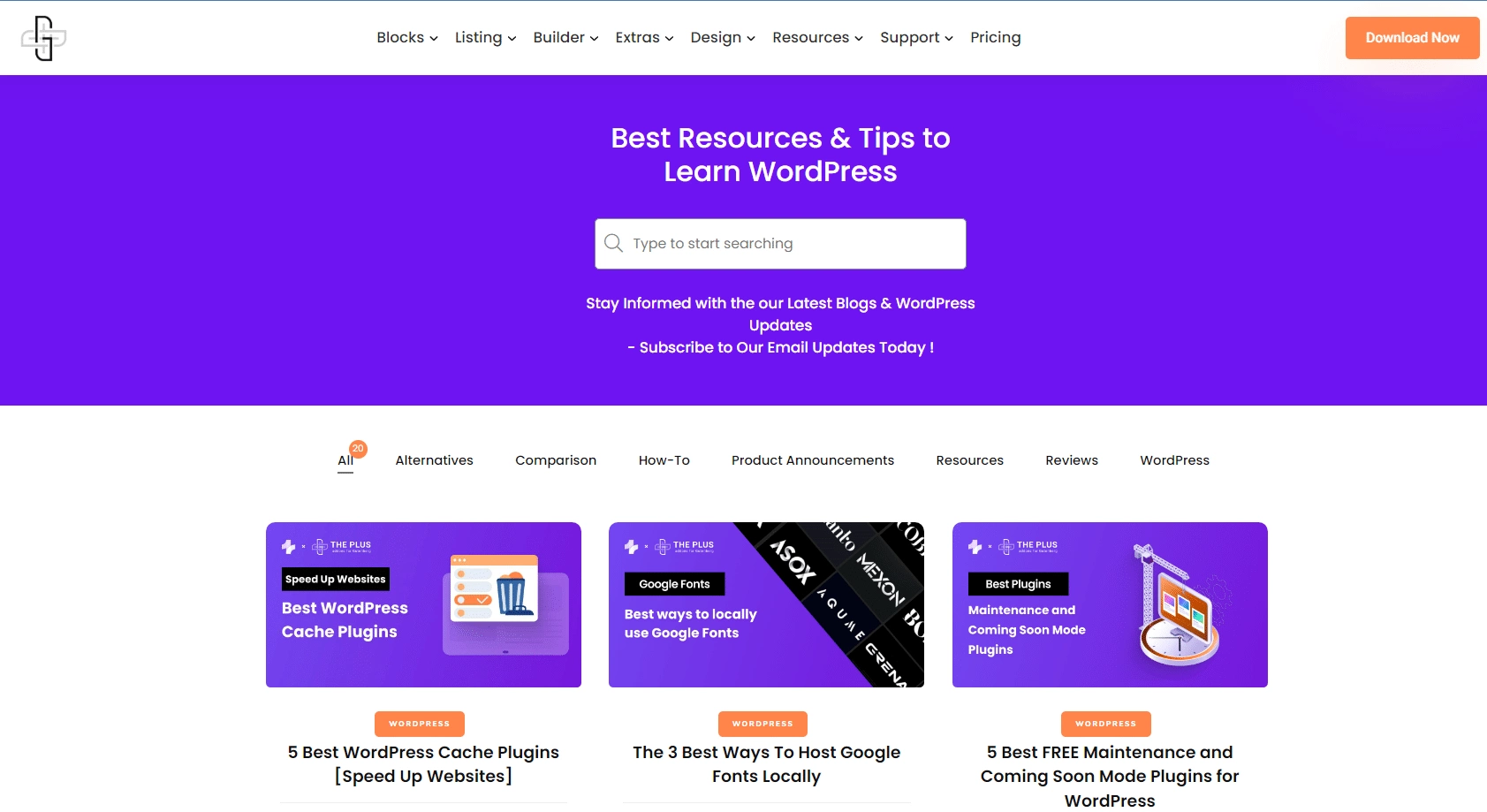Click the plus icon on the Cache Plugins card

pos(287,546)
